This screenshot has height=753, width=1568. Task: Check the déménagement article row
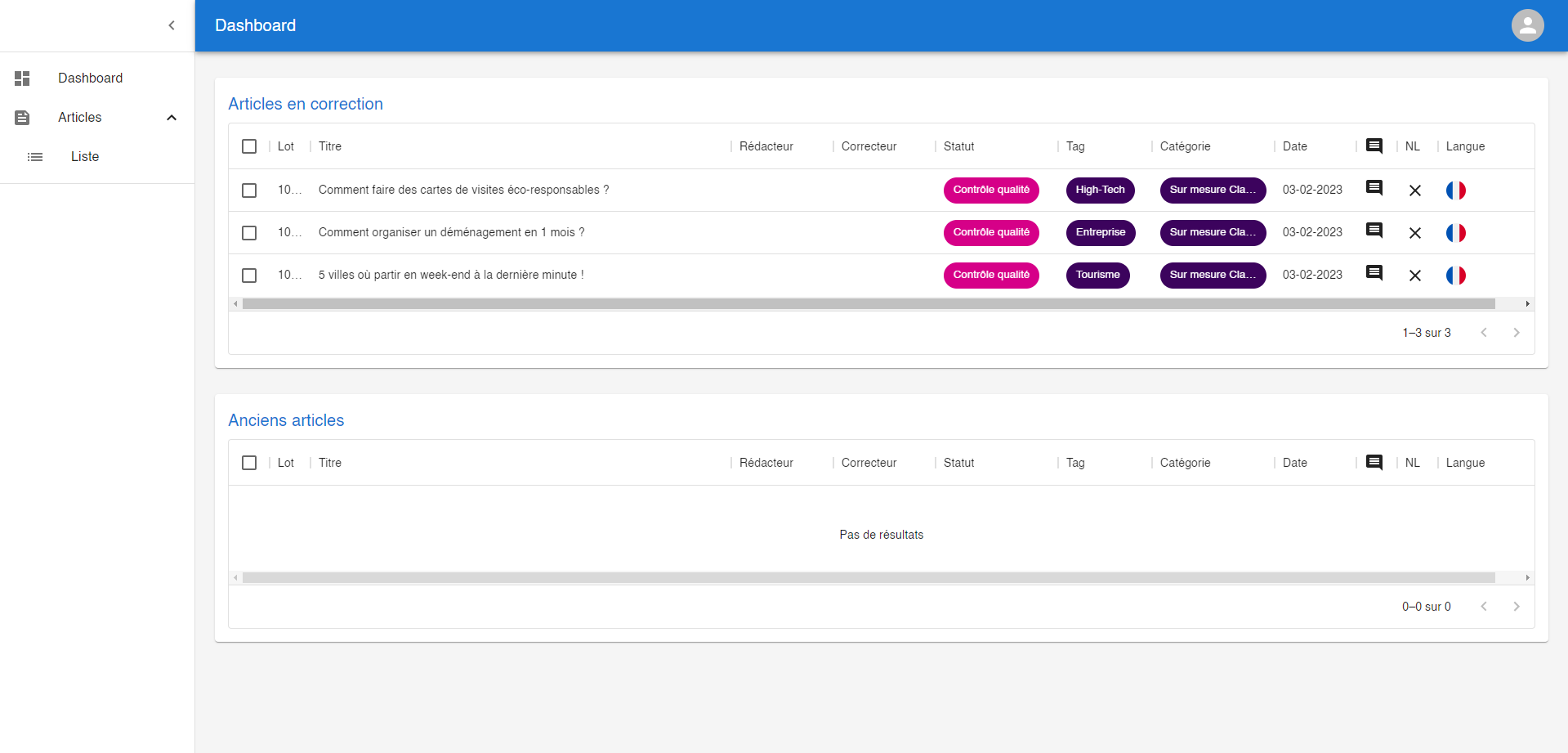click(x=249, y=233)
